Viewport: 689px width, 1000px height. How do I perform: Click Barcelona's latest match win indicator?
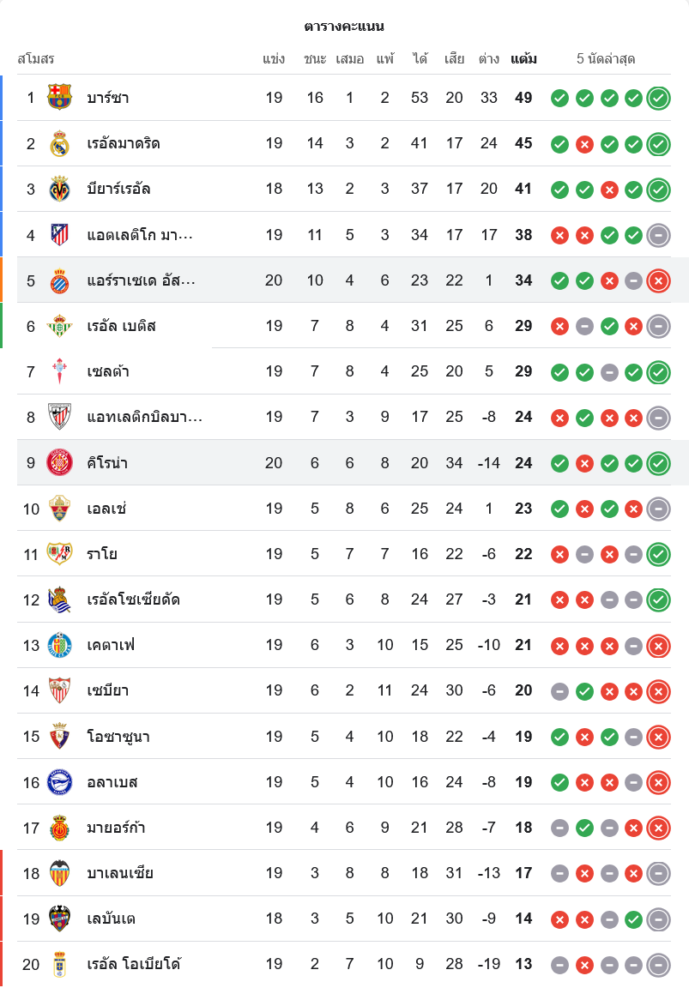click(658, 98)
